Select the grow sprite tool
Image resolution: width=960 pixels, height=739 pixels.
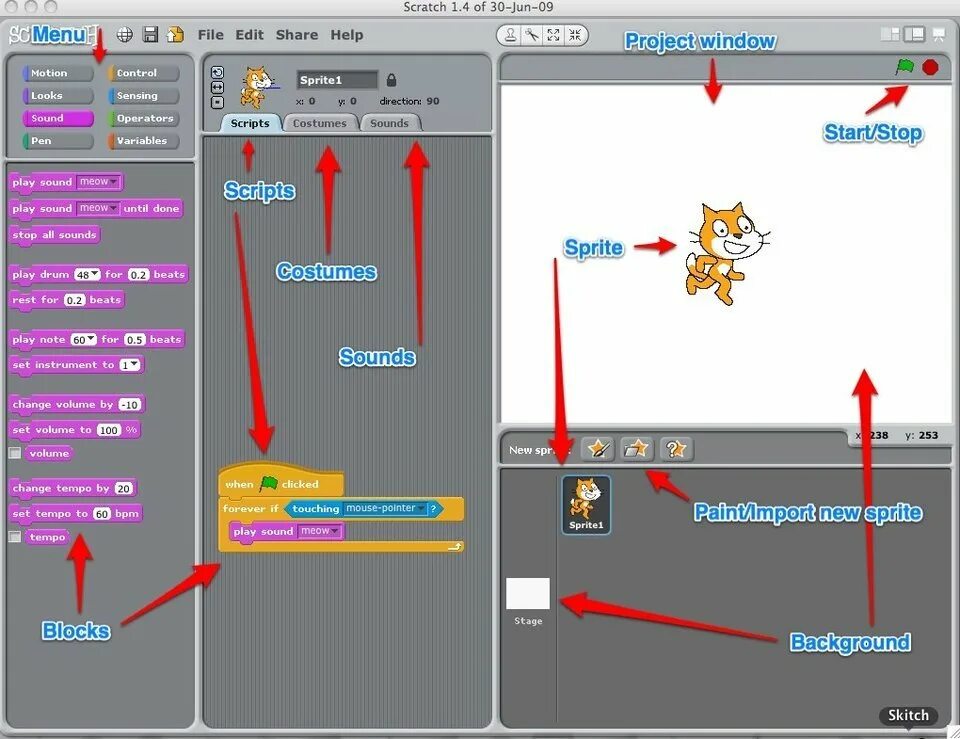point(553,35)
